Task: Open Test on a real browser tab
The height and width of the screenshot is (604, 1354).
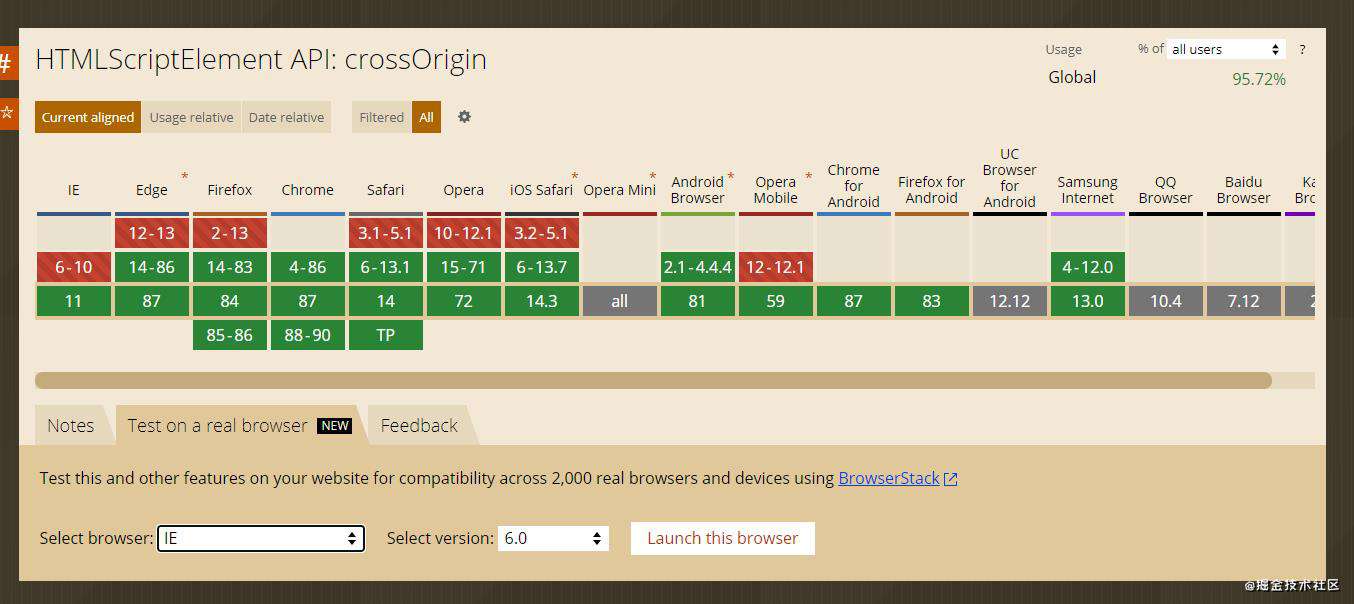Action: coord(238,425)
